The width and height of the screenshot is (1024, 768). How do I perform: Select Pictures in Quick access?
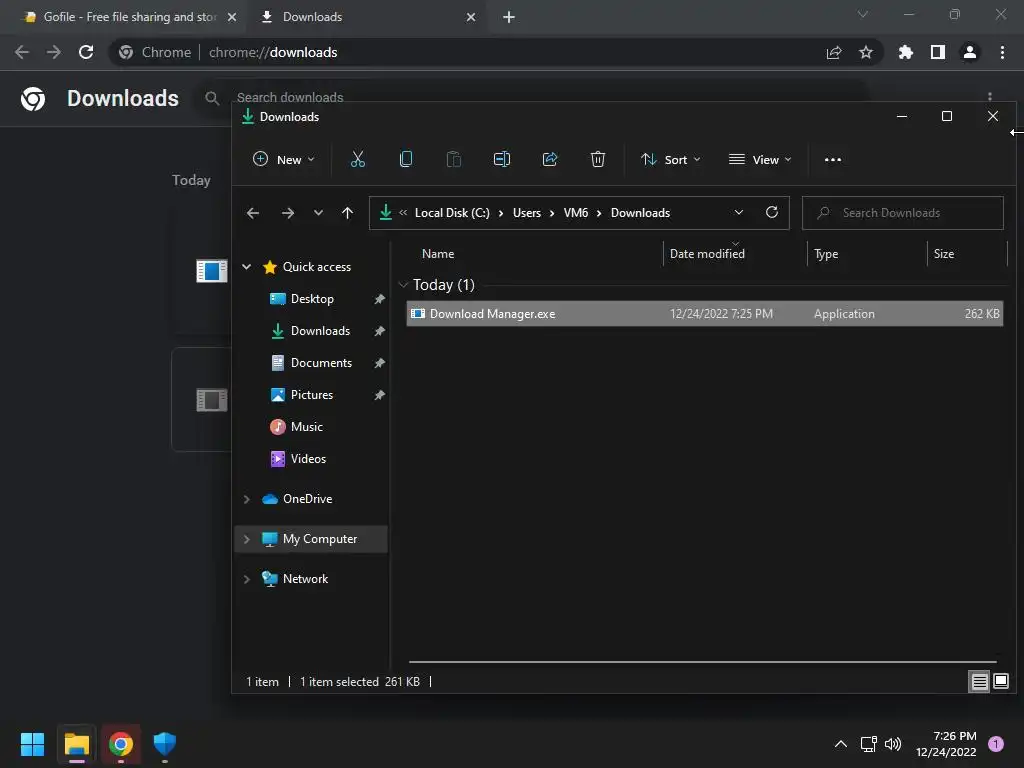[x=313, y=394]
